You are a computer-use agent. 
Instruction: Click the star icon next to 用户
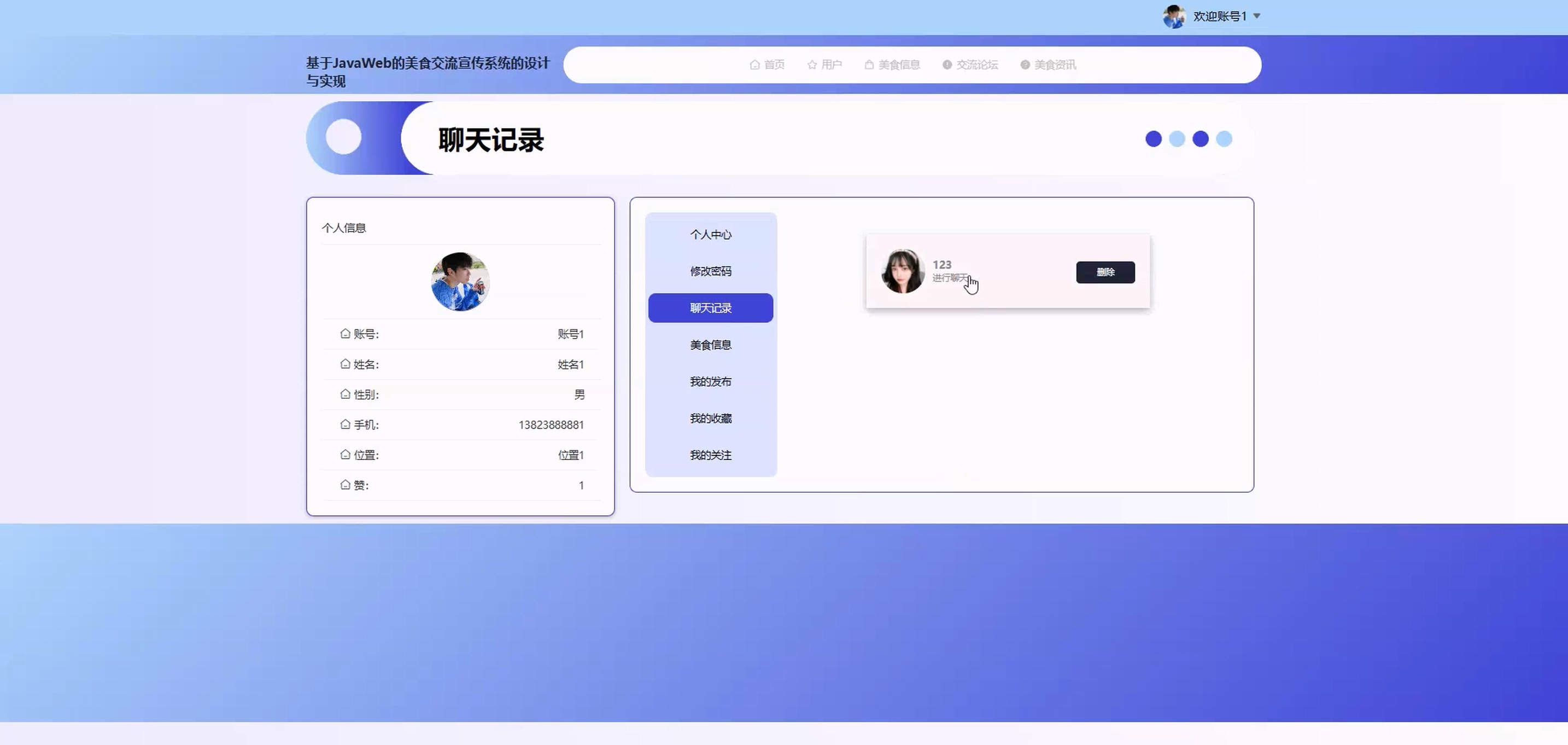tap(812, 65)
